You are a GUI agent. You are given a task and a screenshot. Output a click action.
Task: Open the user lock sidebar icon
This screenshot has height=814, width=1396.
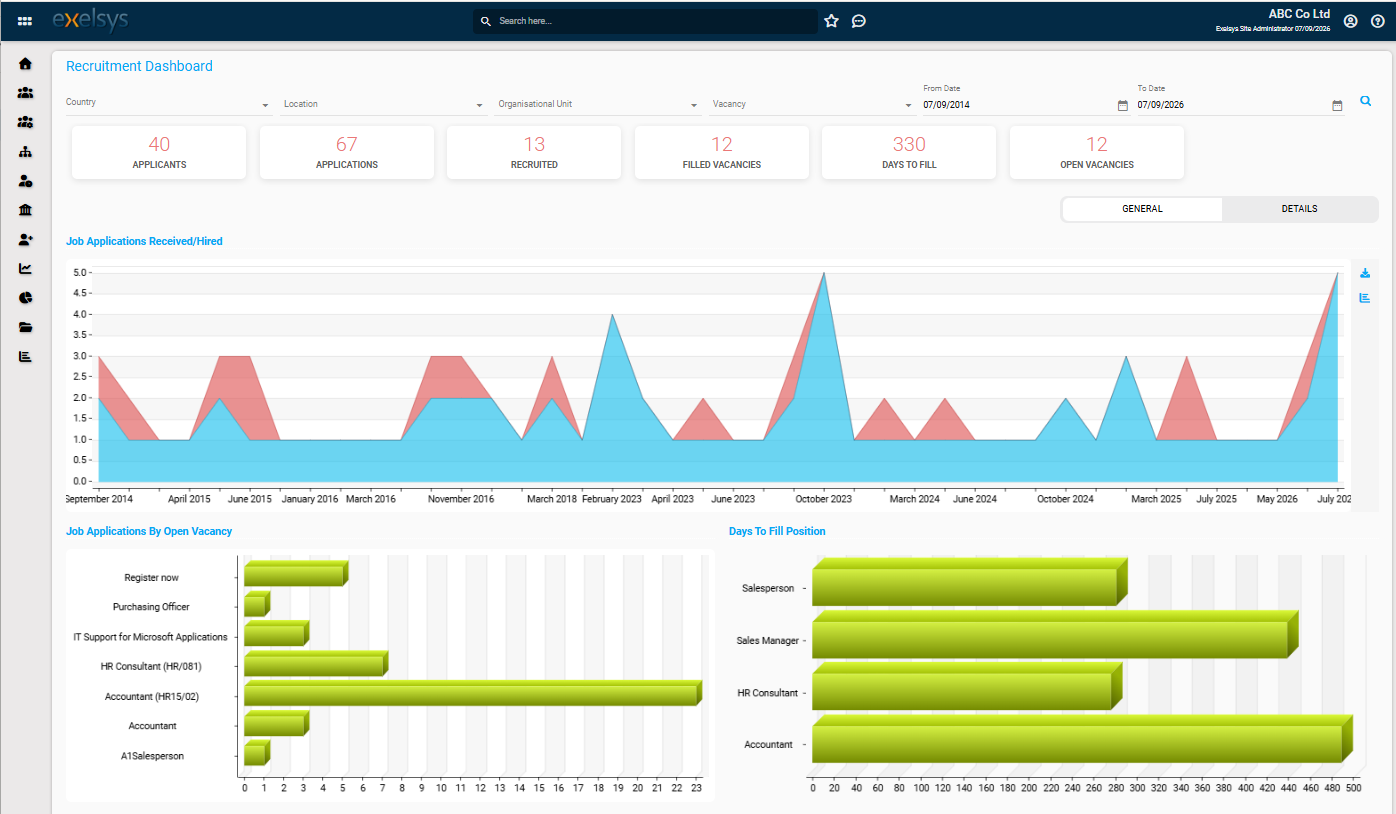pyautogui.click(x=25, y=181)
